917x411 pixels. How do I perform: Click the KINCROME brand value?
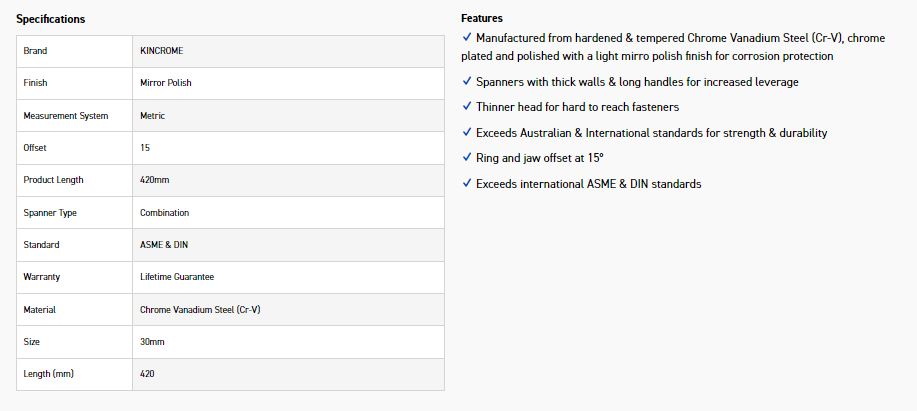tap(161, 51)
